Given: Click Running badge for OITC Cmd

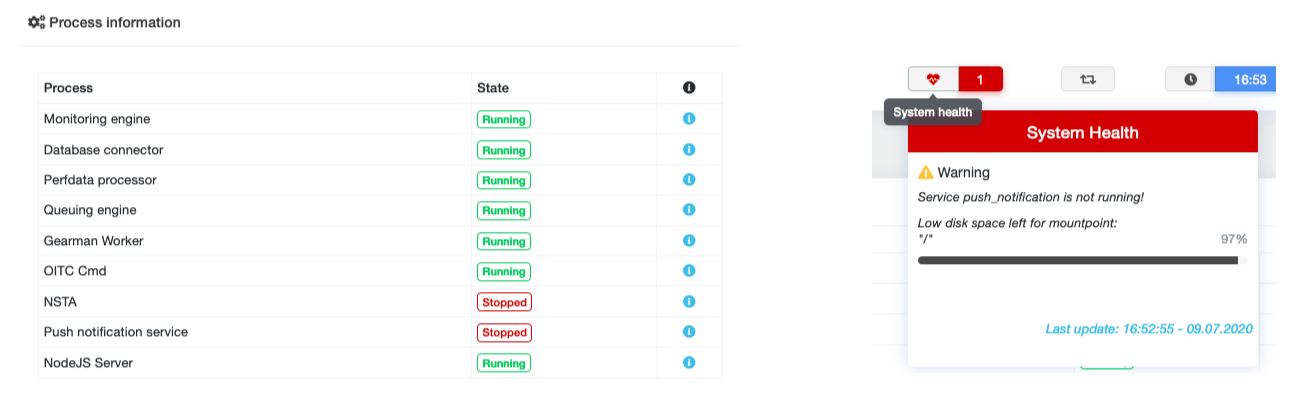Looking at the screenshot, I should (x=504, y=271).
